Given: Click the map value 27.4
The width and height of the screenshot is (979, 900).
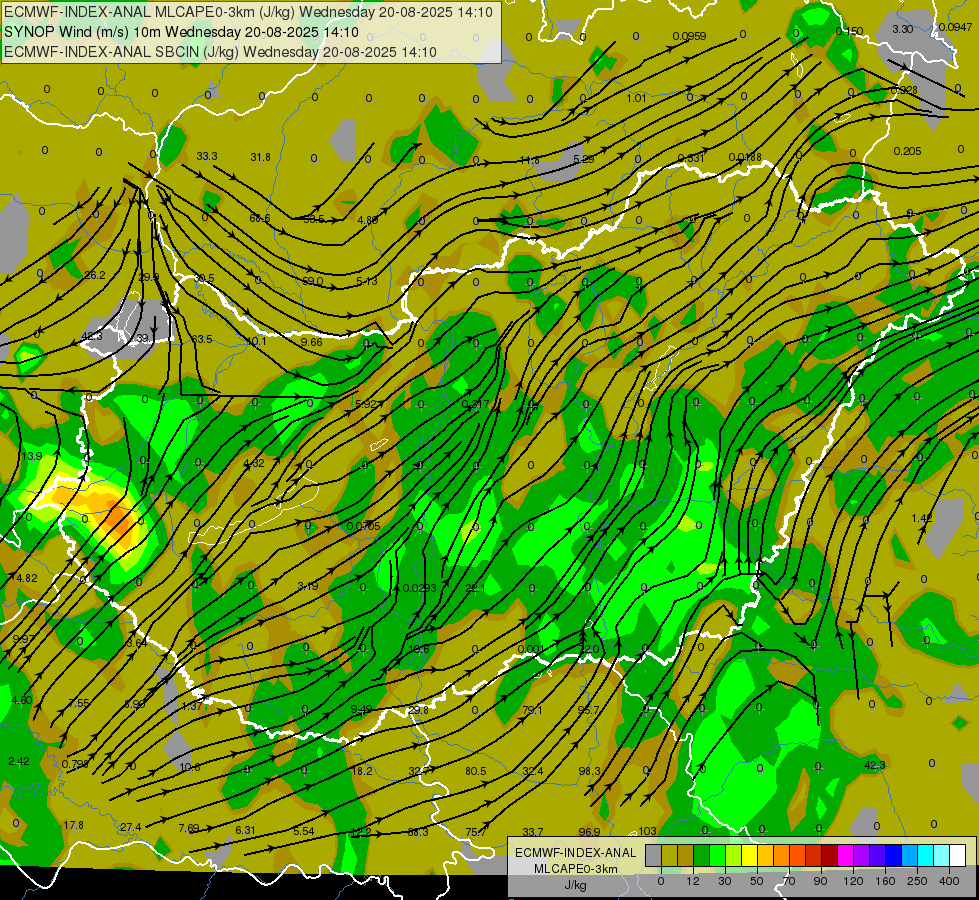Looking at the screenshot, I should coord(130,827).
